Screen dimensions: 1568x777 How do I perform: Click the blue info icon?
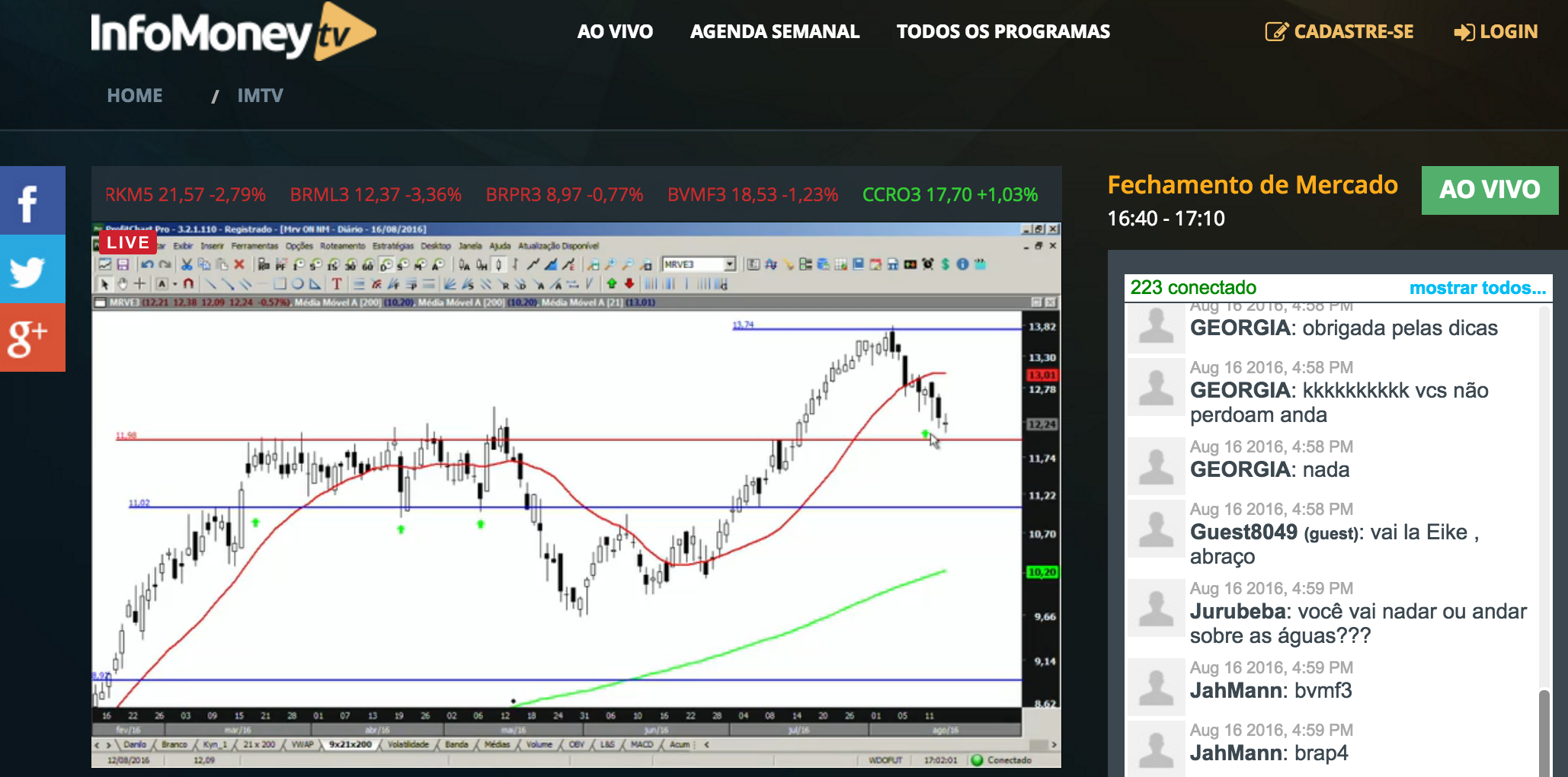(x=962, y=264)
